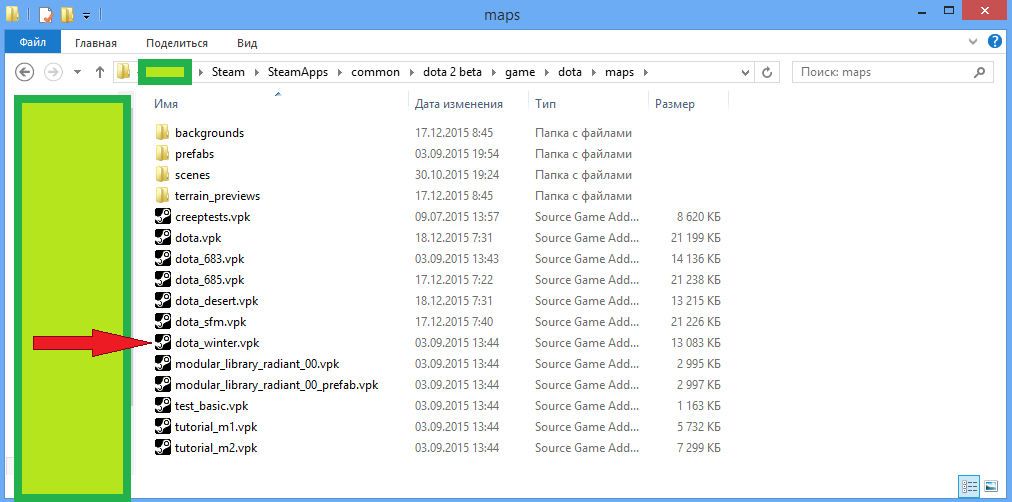Go up one folder level

click(99, 72)
